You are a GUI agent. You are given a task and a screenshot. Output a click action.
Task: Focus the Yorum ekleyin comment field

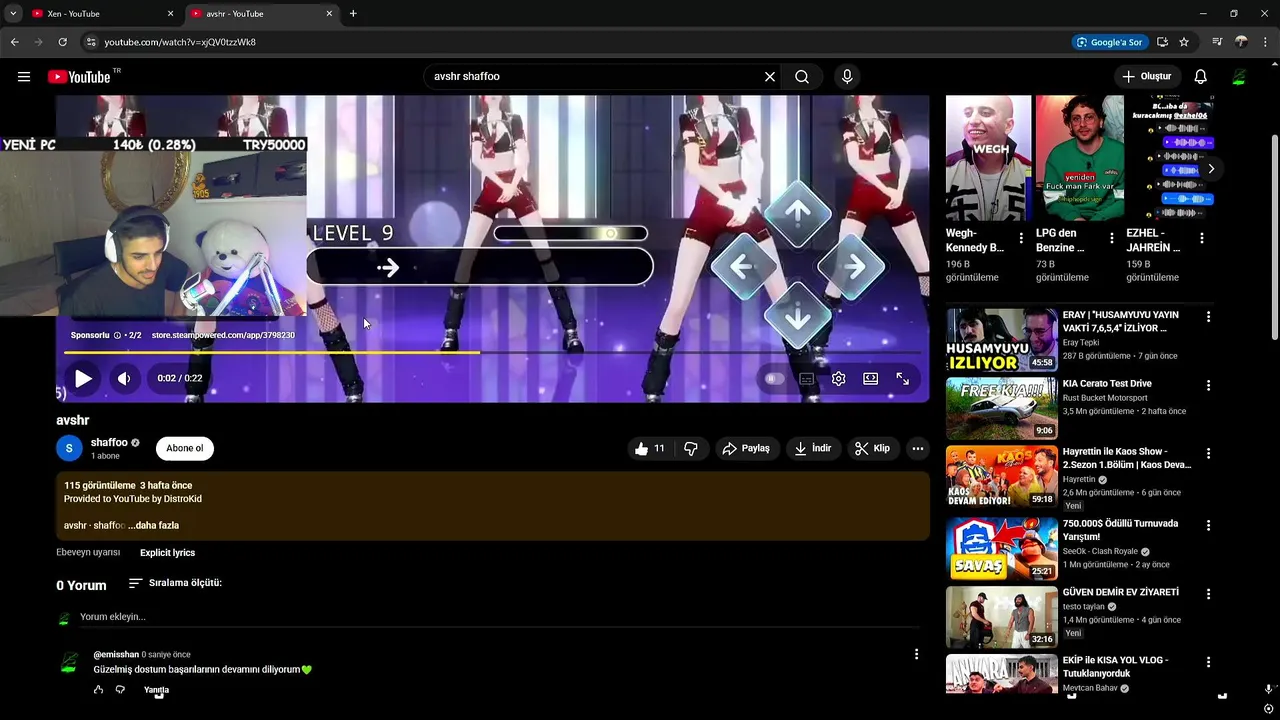tap(499, 617)
